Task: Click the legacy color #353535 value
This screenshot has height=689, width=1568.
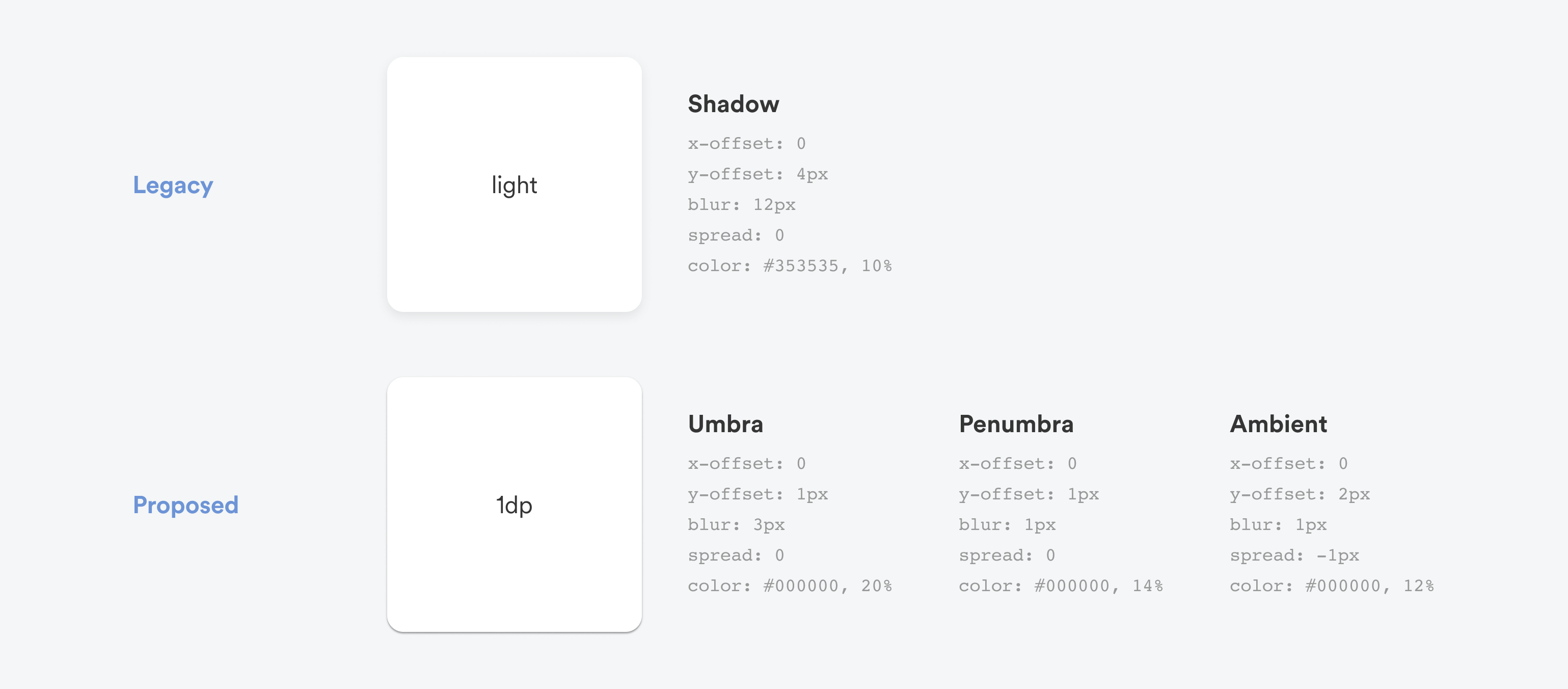Action: (800, 266)
